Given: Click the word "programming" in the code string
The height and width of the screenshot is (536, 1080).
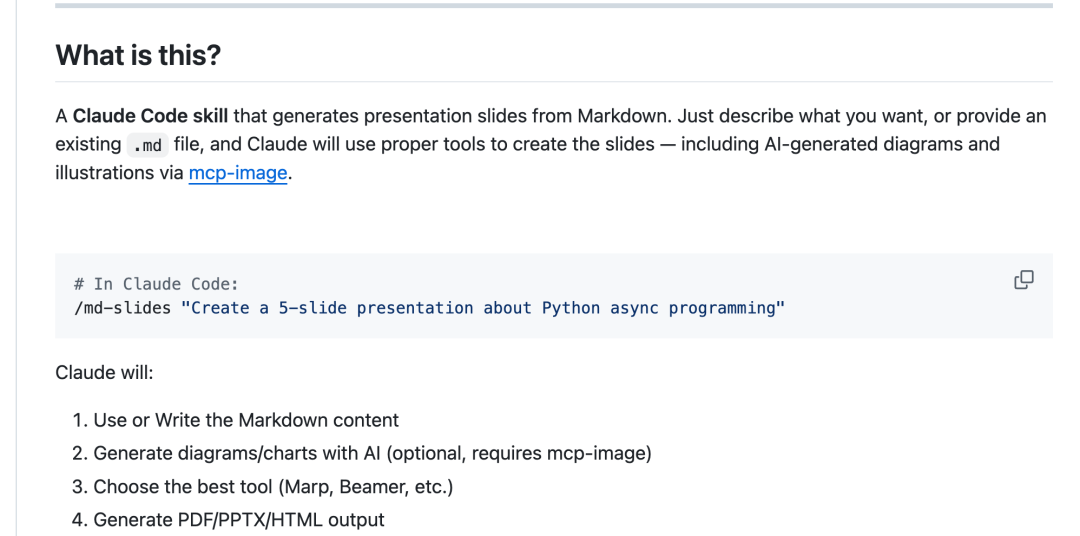Looking at the screenshot, I should click(x=722, y=307).
